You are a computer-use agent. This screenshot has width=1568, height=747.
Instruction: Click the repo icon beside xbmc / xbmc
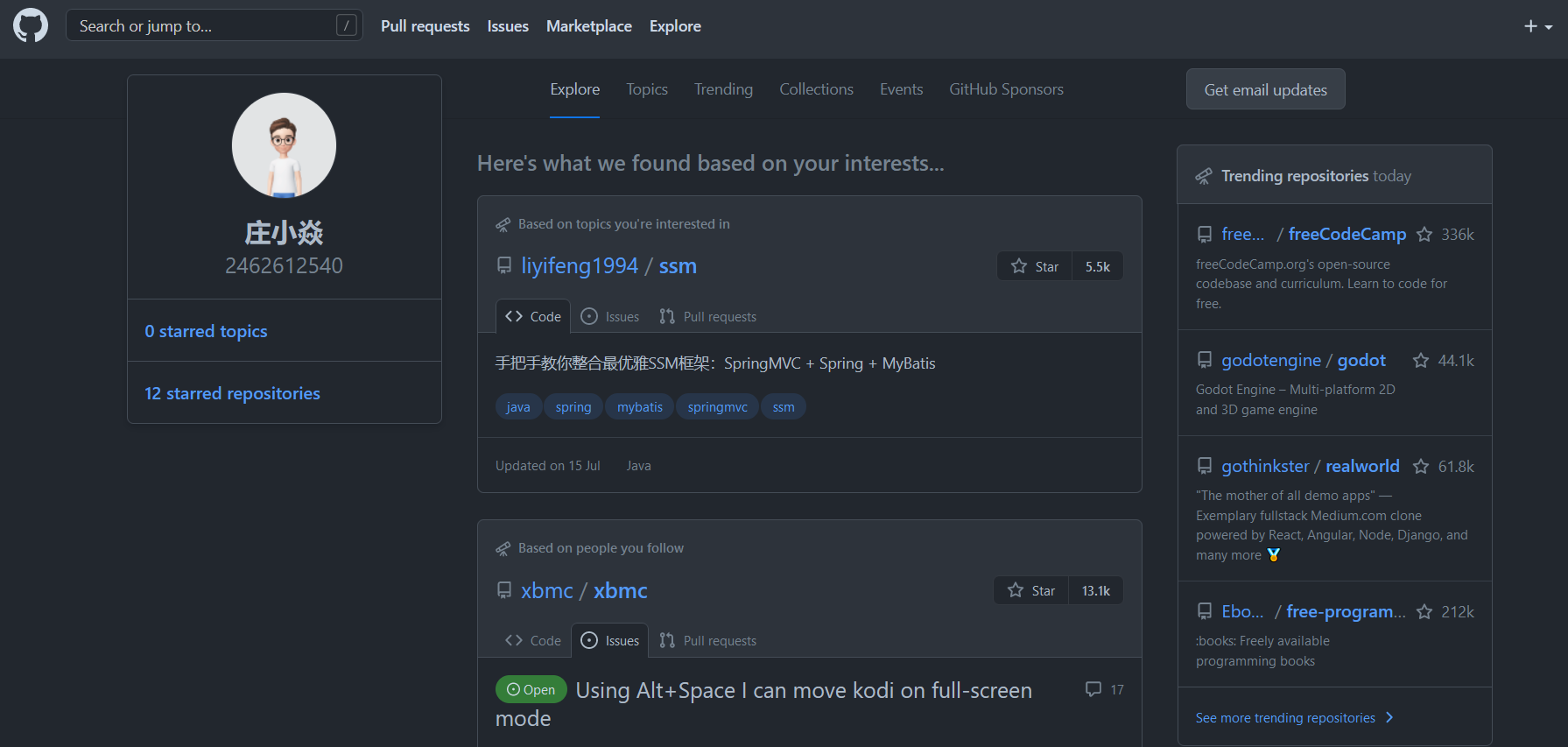click(504, 590)
